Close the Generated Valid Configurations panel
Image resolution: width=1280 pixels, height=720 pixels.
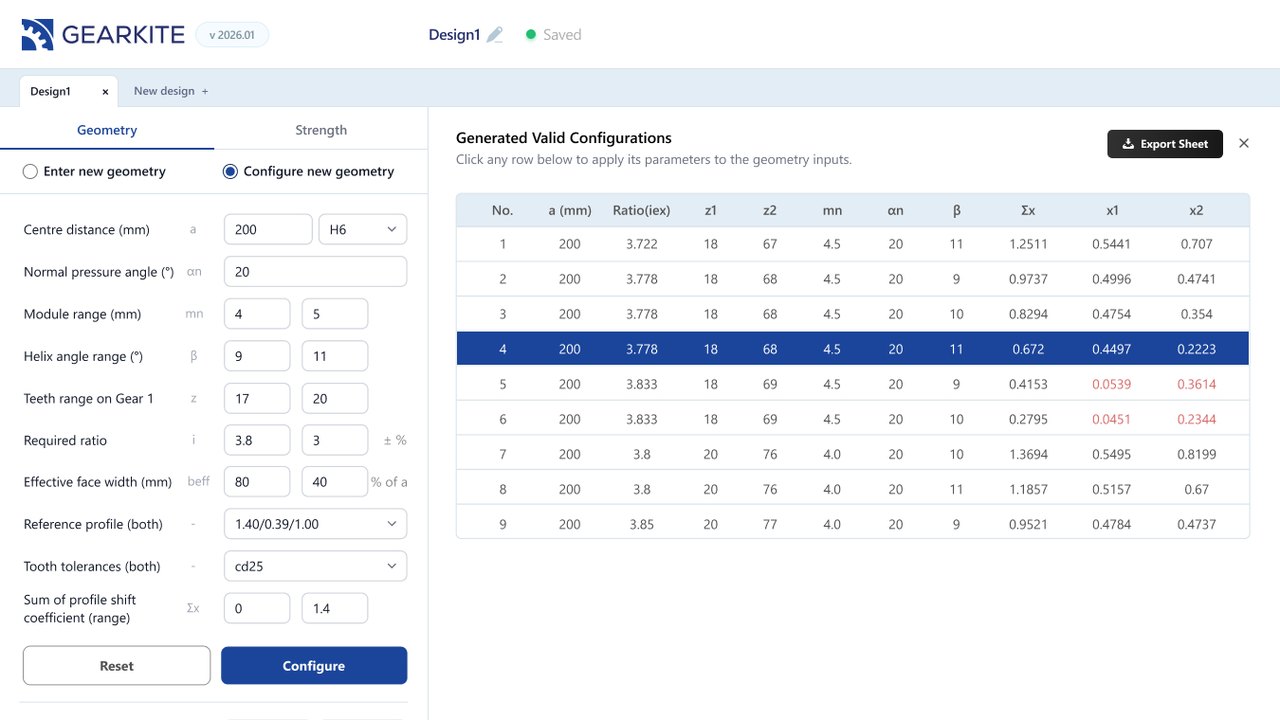click(x=1244, y=143)
